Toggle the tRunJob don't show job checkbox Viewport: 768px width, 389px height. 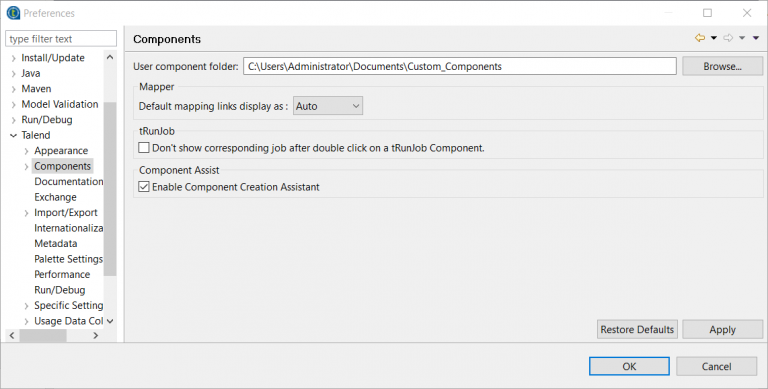(144, 147)
